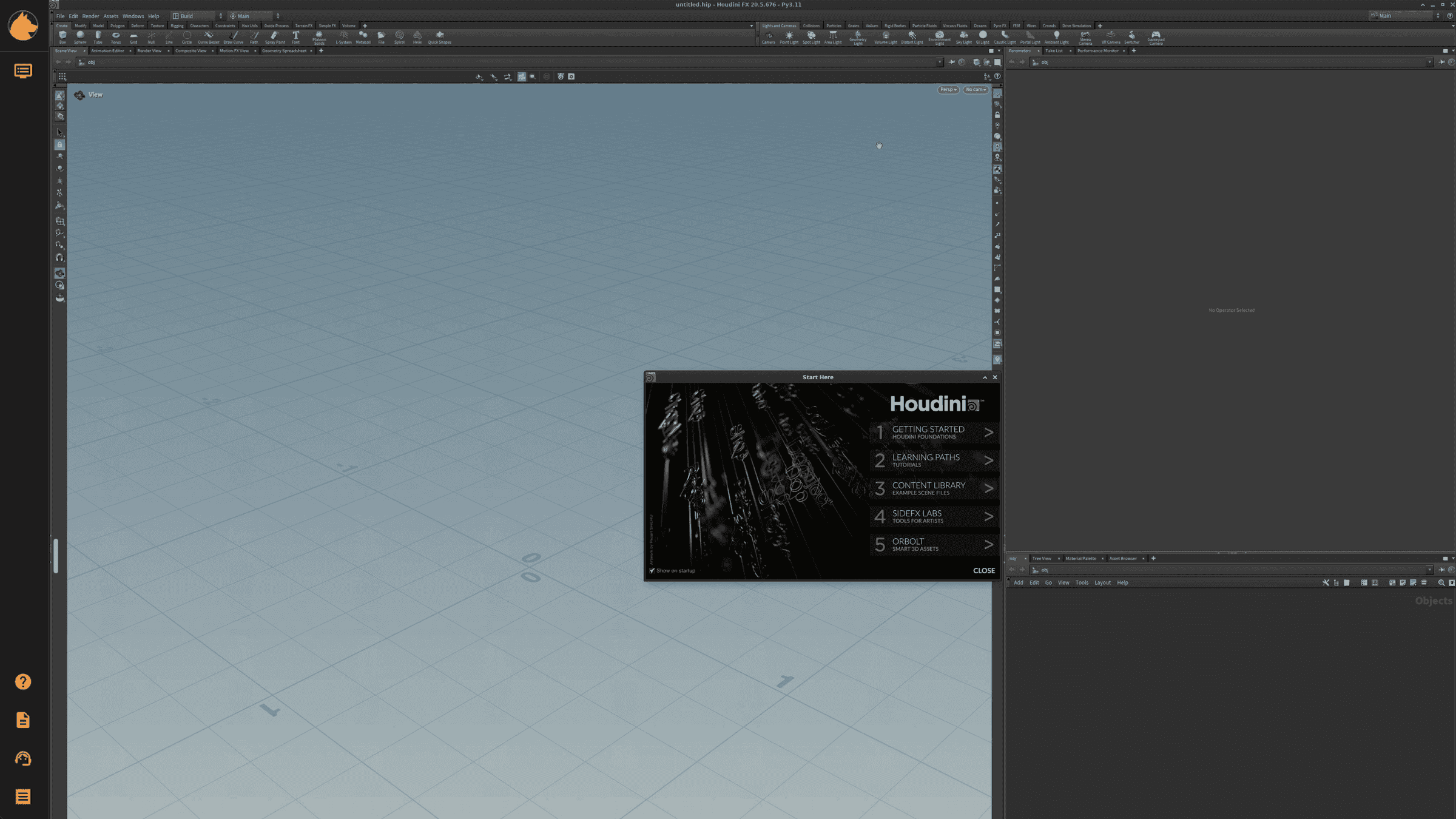Select the Switcher shelf tool
The width and height of the screenshot is (1456, 819).
pyautogui.click(x=1131, y=38)
